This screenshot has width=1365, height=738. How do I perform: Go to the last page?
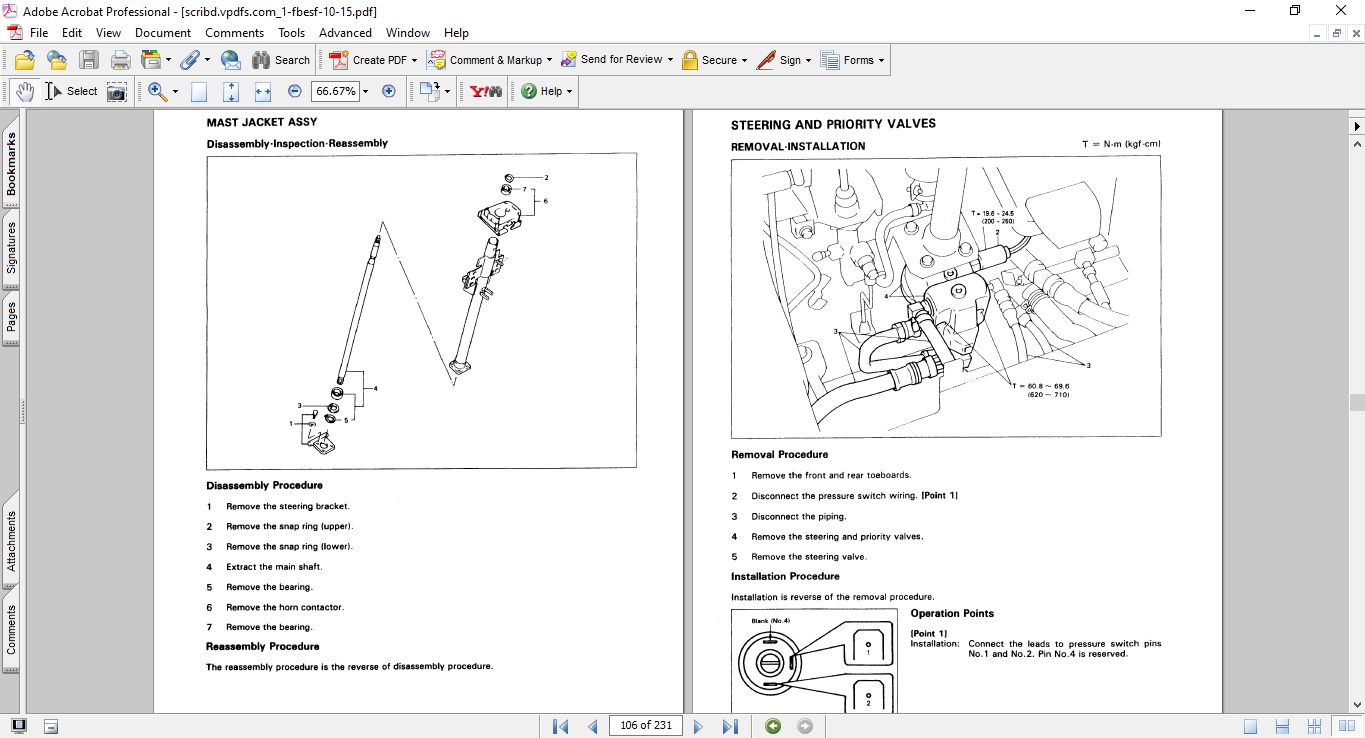[x=730, y=726]
